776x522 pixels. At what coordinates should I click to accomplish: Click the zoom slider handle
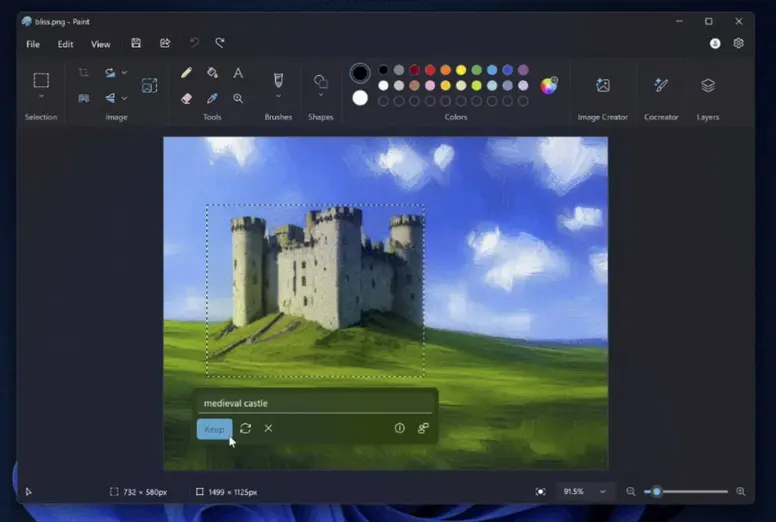coord(657,492)
